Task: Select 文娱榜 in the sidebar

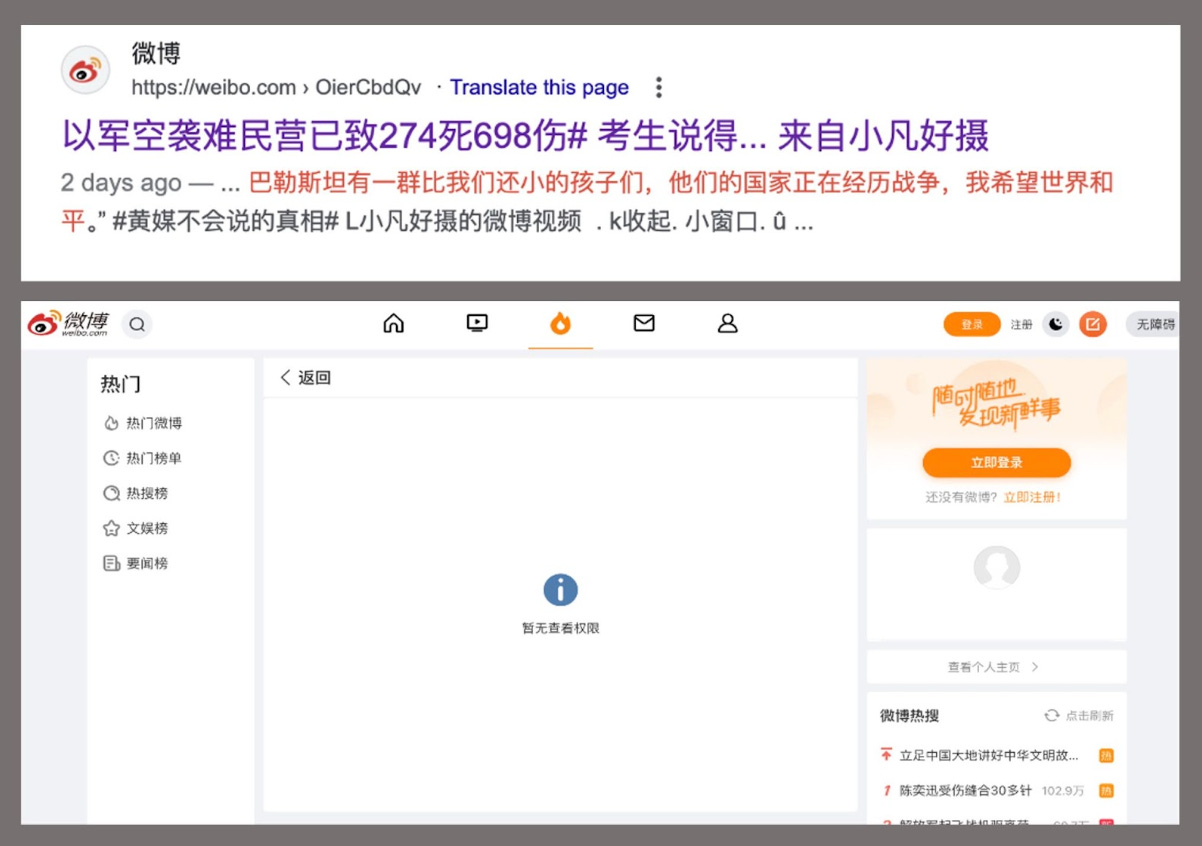Action: pyautogui.click(x=136, y=528)
